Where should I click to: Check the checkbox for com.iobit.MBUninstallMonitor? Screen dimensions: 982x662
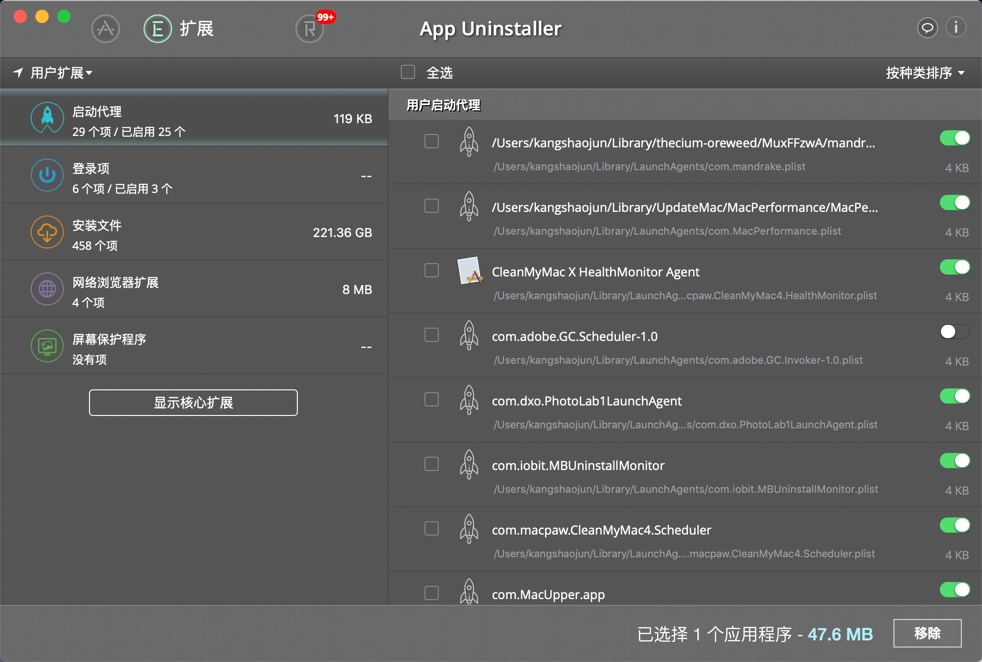(x=431, y=464)
